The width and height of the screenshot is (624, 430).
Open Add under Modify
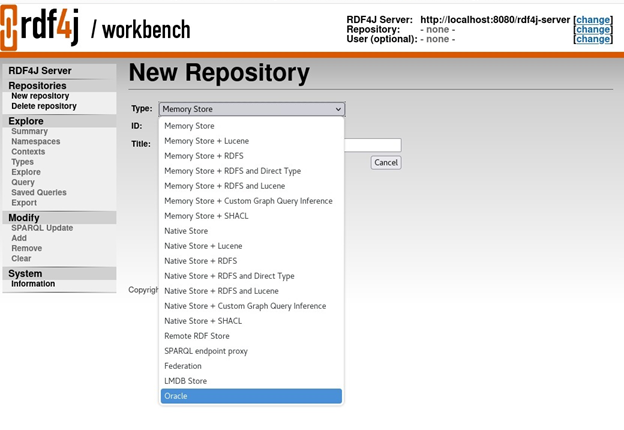19,238
